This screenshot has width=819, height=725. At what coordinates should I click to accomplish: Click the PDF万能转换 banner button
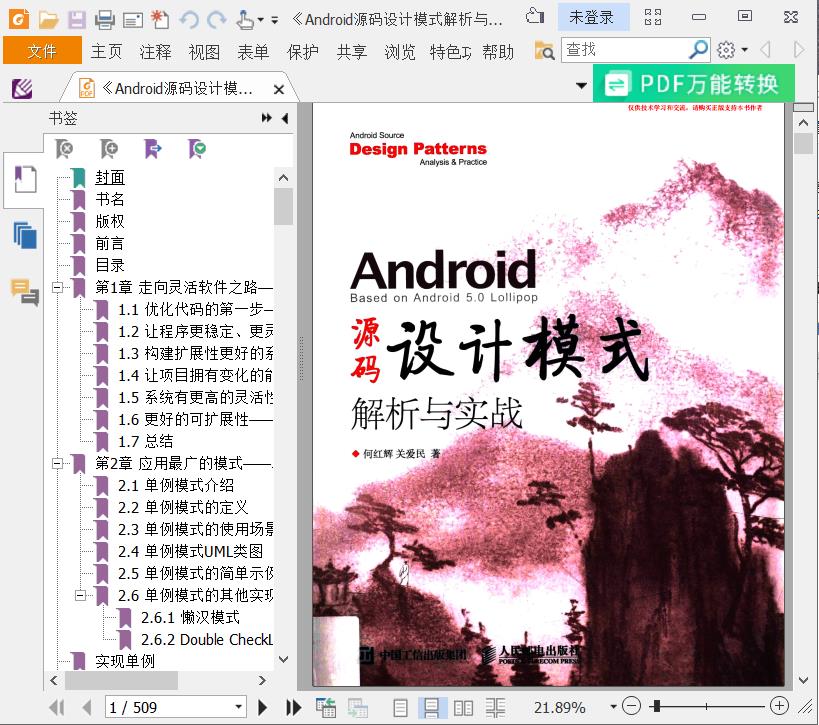point(694,84)
